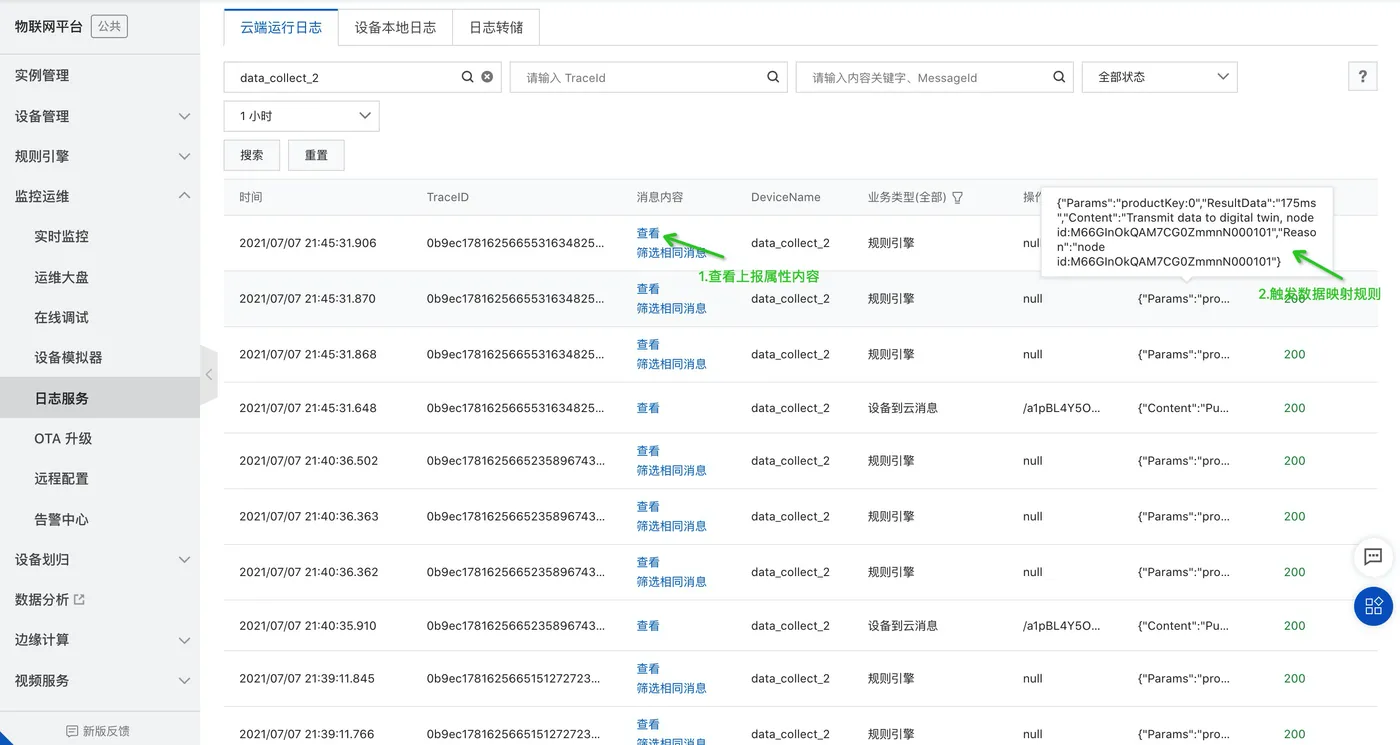This screenshot has width=1400, height=745.
Task: Click the 时间 column header
Action: click(x=251, y=197)
